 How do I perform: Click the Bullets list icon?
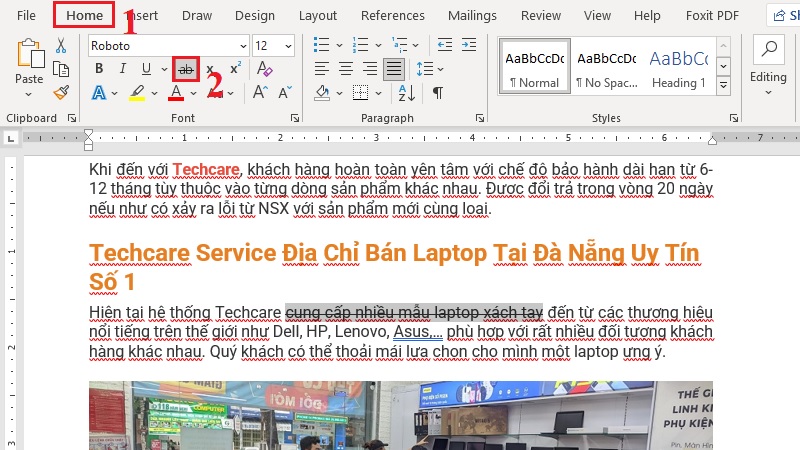[321, 45]
